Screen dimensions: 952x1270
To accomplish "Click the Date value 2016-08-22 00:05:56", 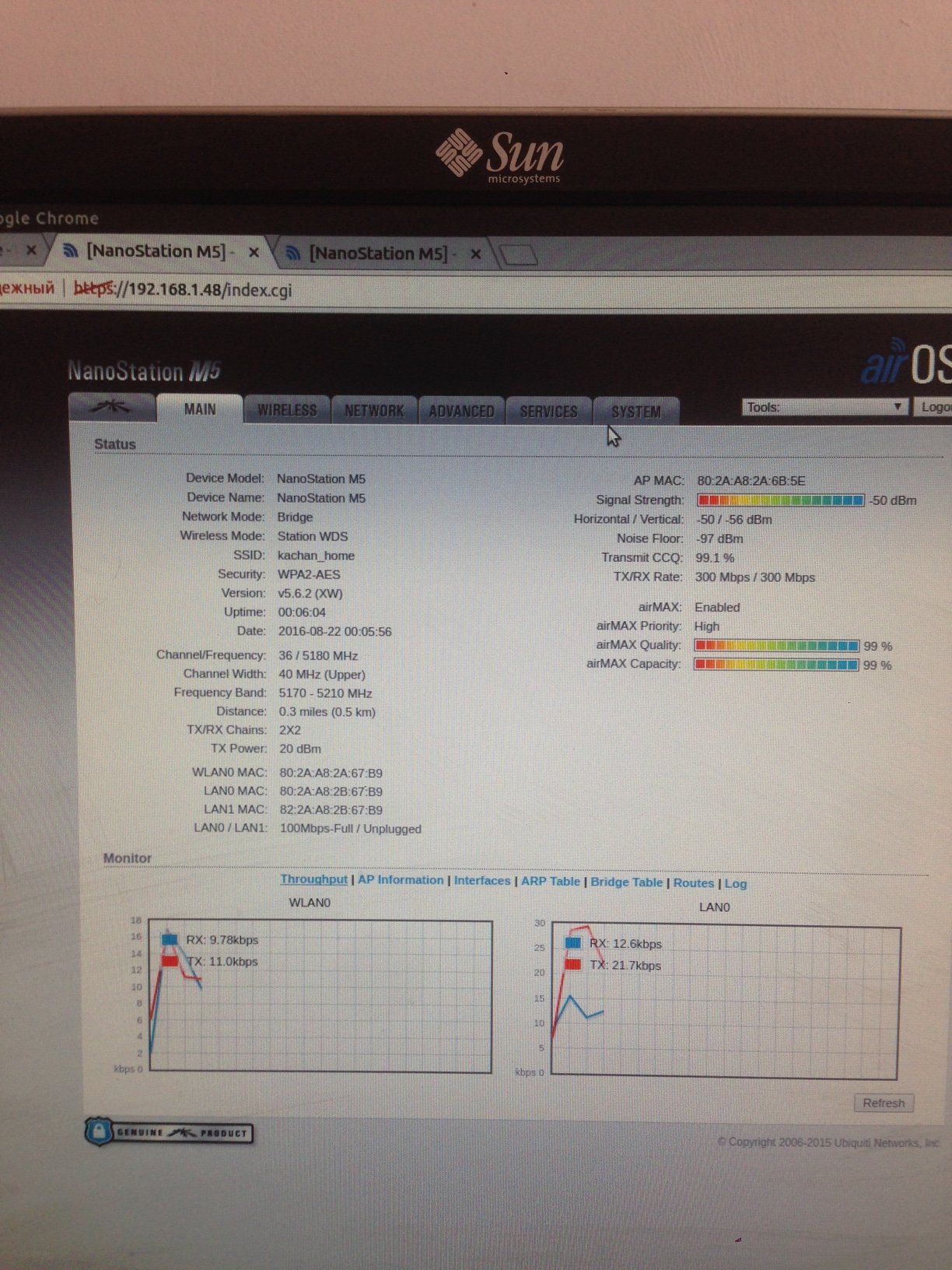I will (x=335, y=631).
